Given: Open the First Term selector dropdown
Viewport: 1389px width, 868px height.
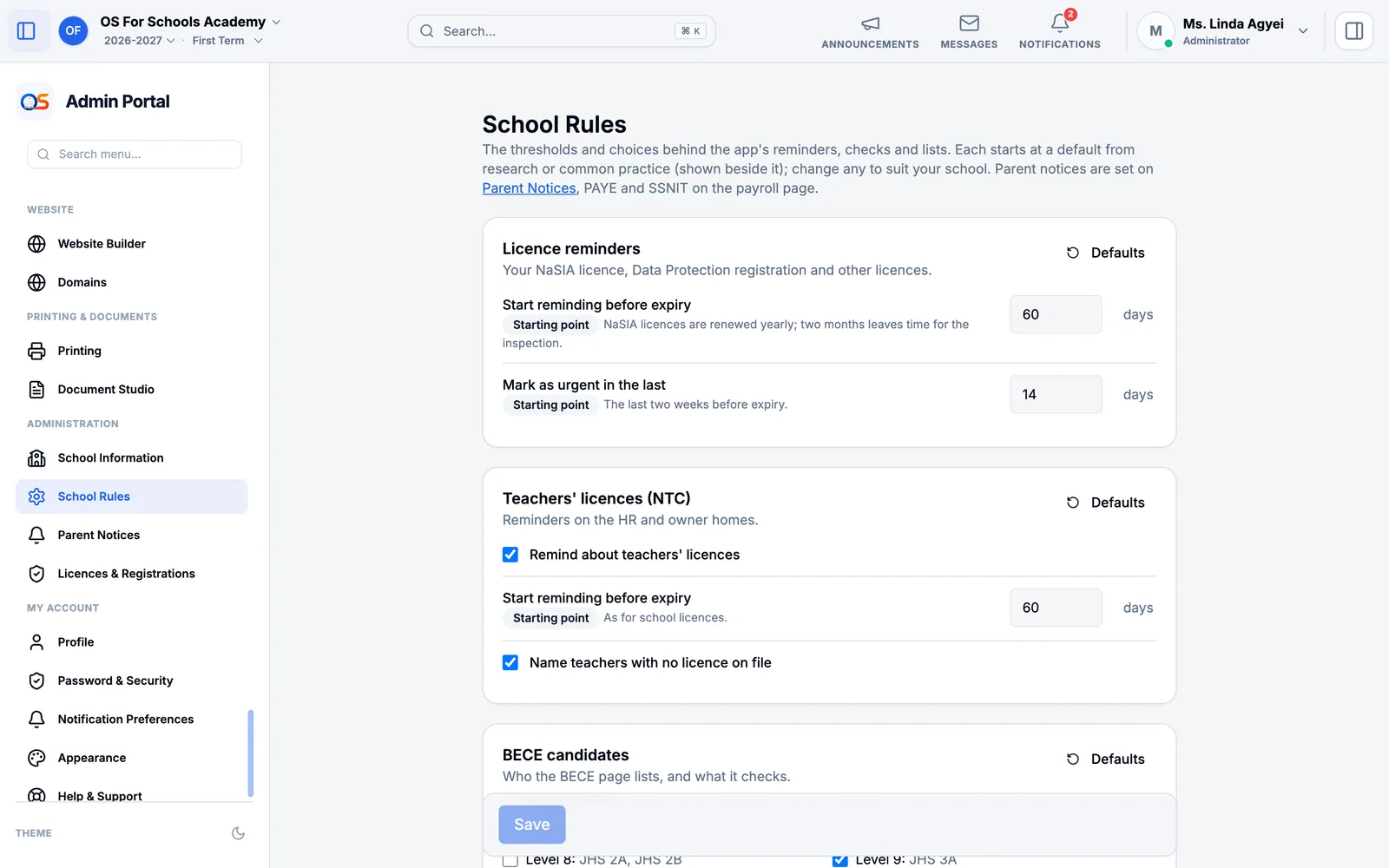Looking at the screenshot, I should (227, 41).
